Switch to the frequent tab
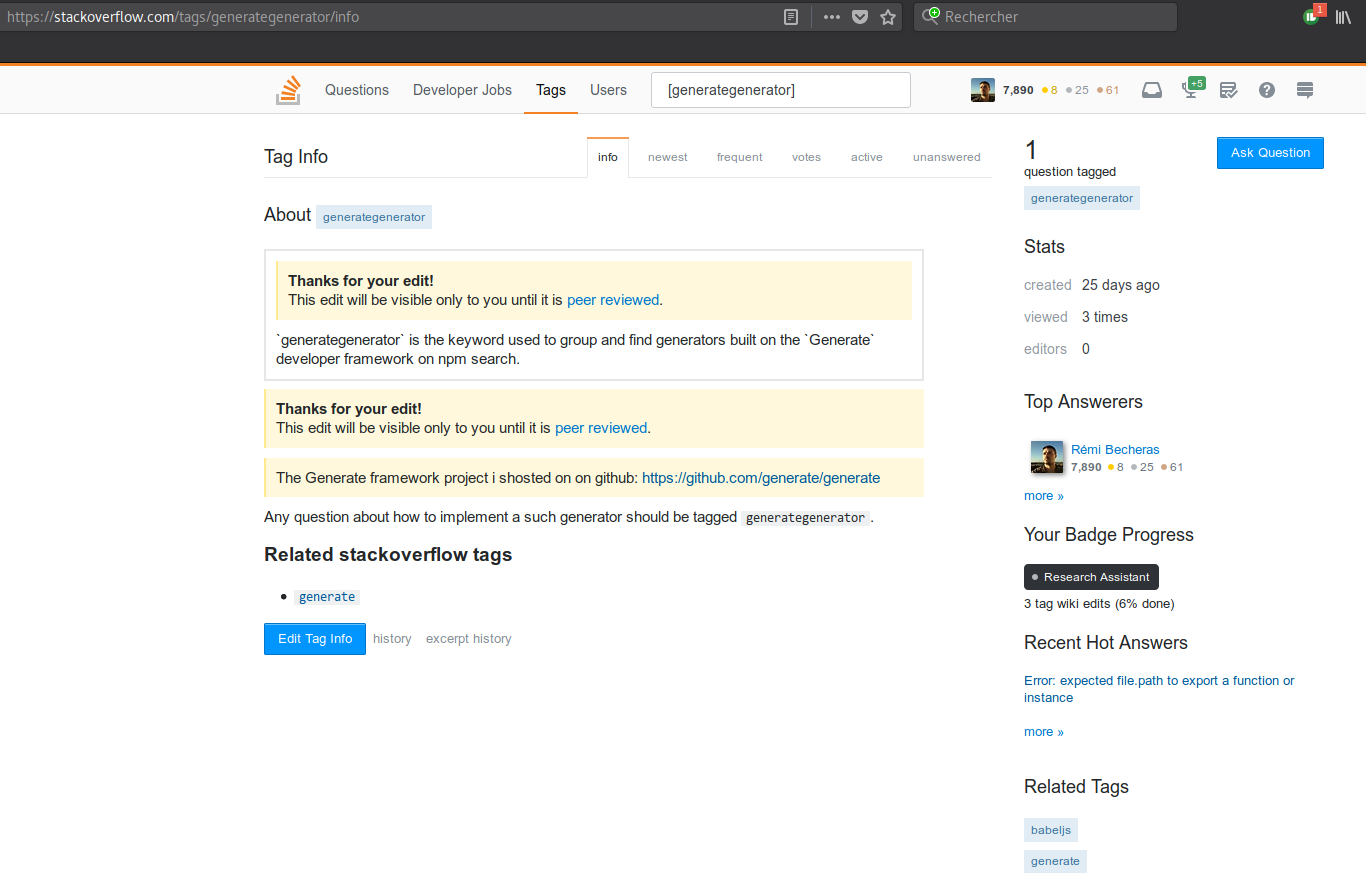 click(740, 157)
